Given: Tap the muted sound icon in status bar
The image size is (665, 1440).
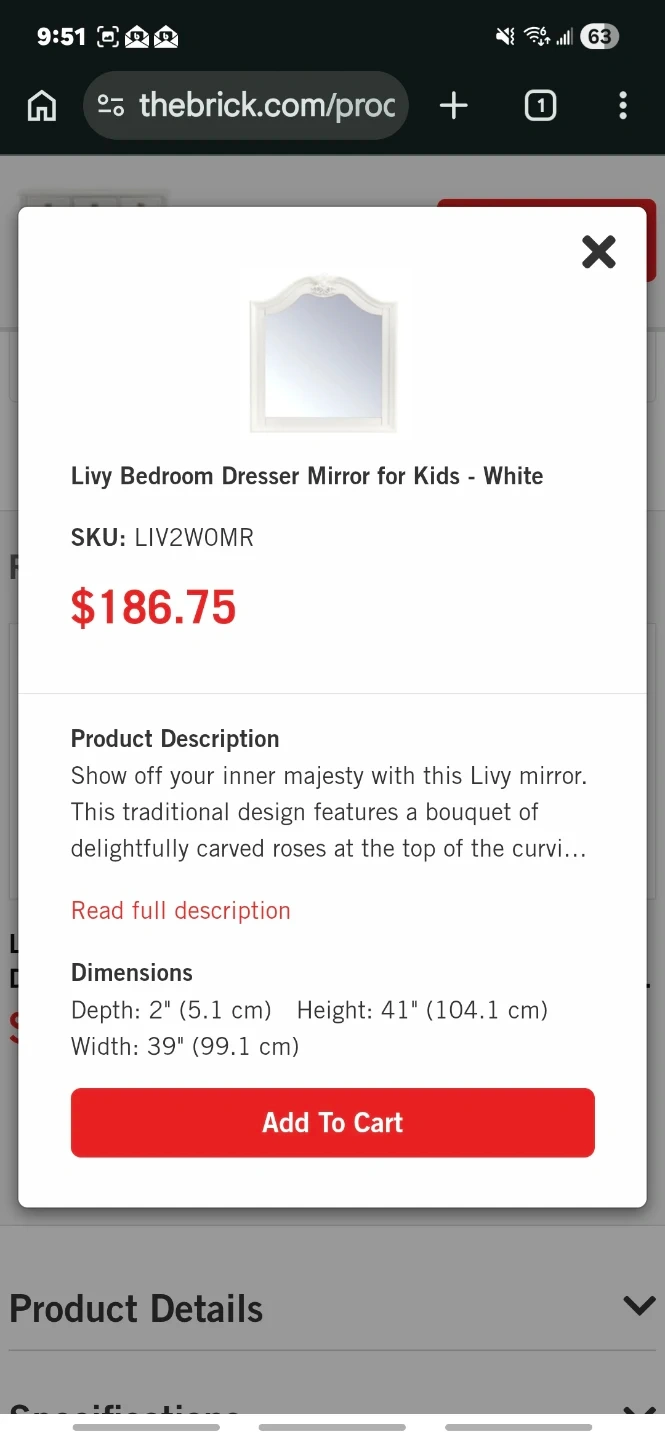Looking at the screenshot, I should (x=505, y=37).
